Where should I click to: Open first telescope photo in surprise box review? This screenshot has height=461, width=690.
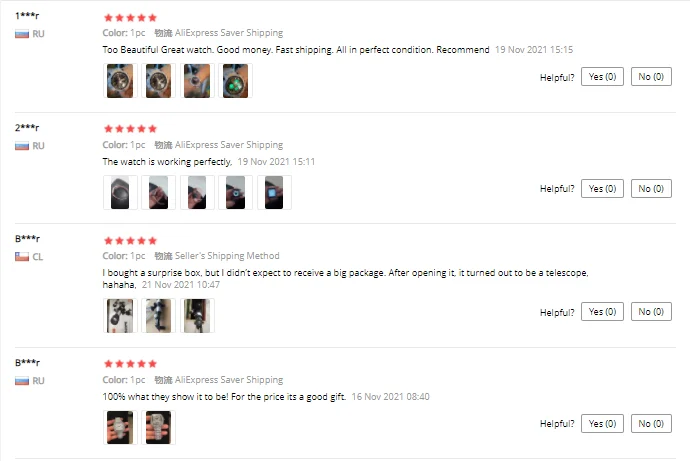tap(120, 316)
